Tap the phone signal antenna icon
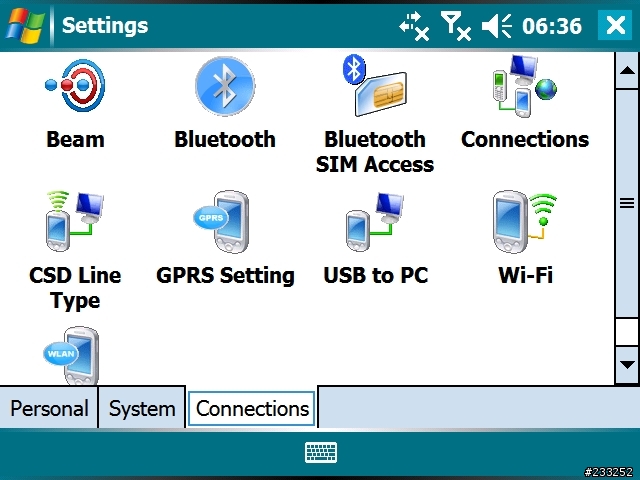Image resolution: width=640 pixels, height=480 pixels. [456, 26]
